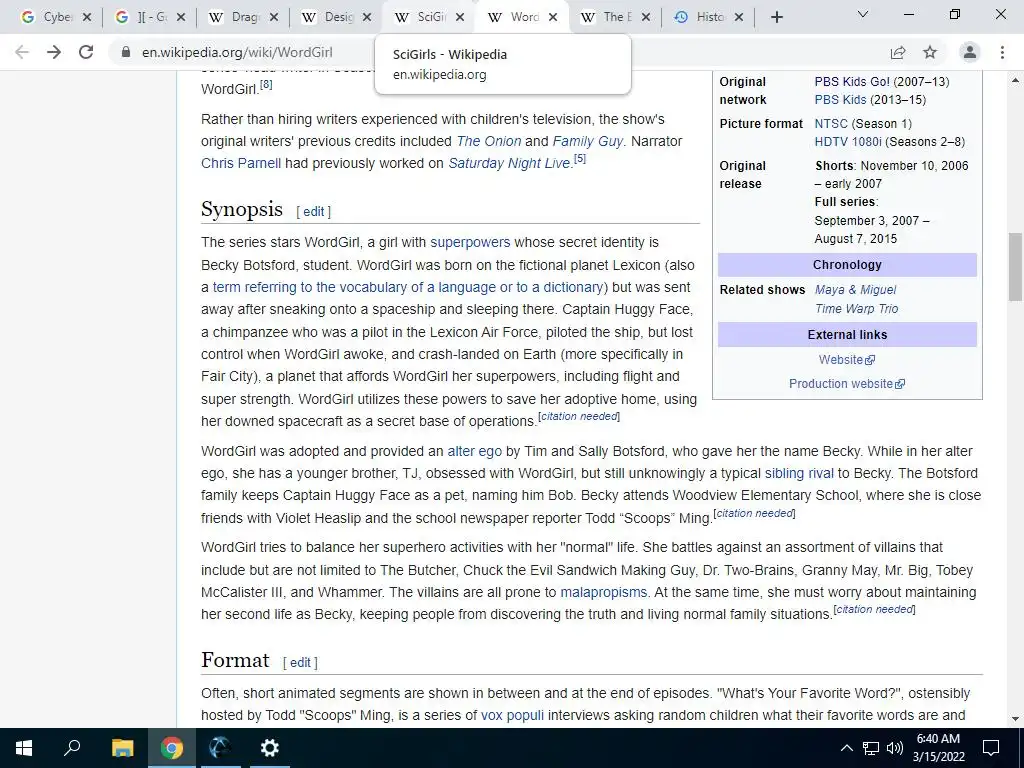Follow the lexicon term definition link
1024x768 pixels.
click(408, 287)
